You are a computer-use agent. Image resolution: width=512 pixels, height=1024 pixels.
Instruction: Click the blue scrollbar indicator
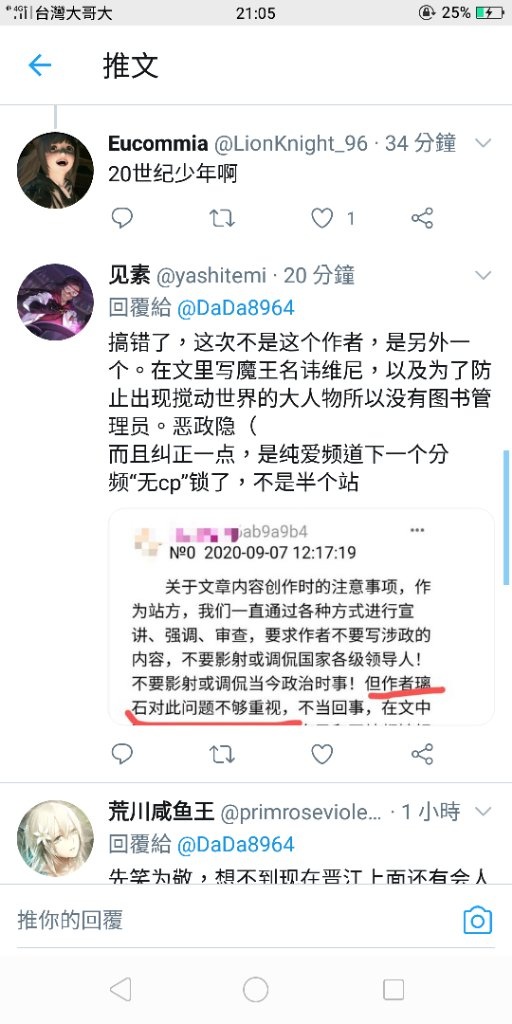pyautogui.click(x=506, y=517)
